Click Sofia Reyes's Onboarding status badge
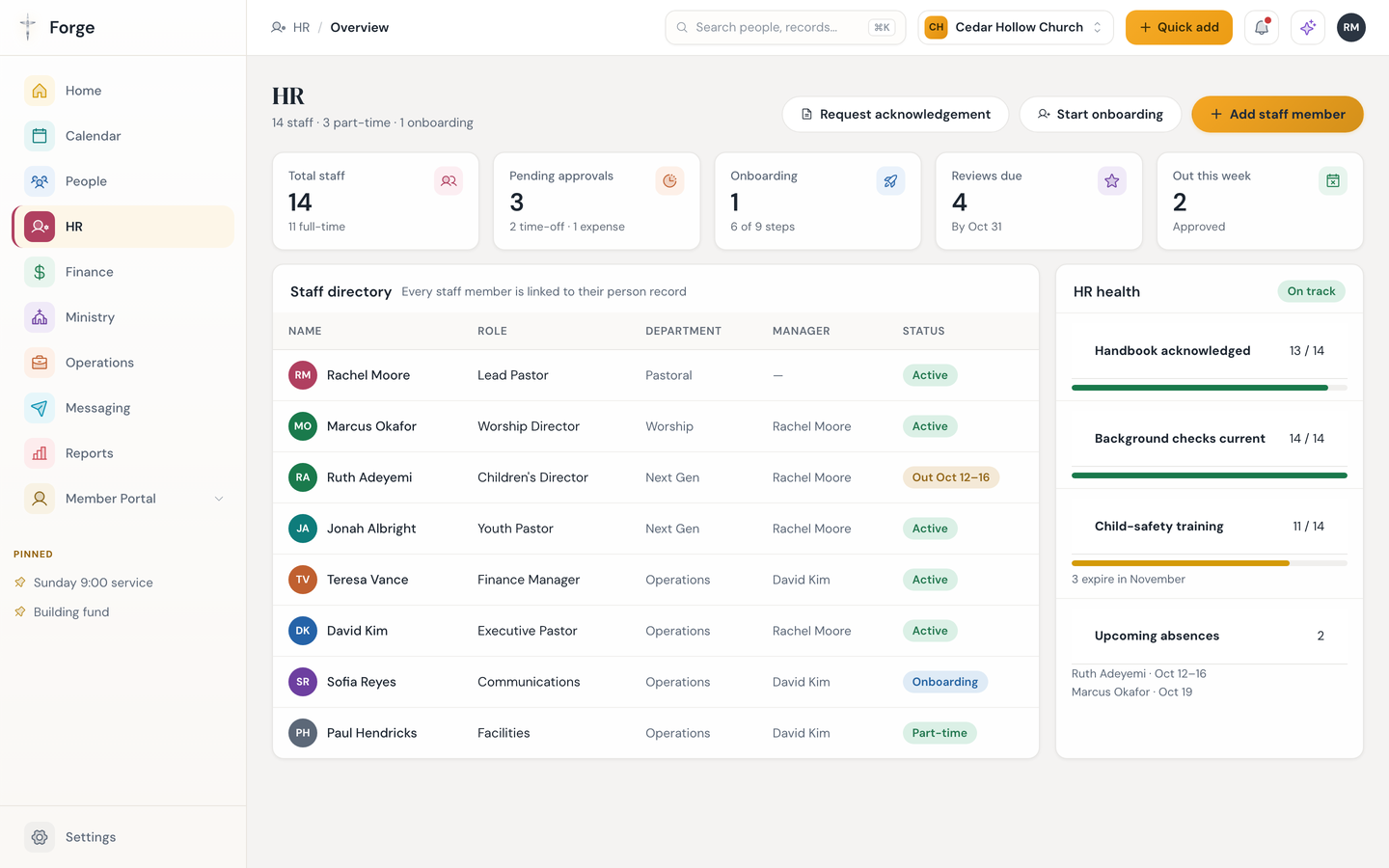Viewport: 1389px width, 868px height. click(x=945, y=682)
